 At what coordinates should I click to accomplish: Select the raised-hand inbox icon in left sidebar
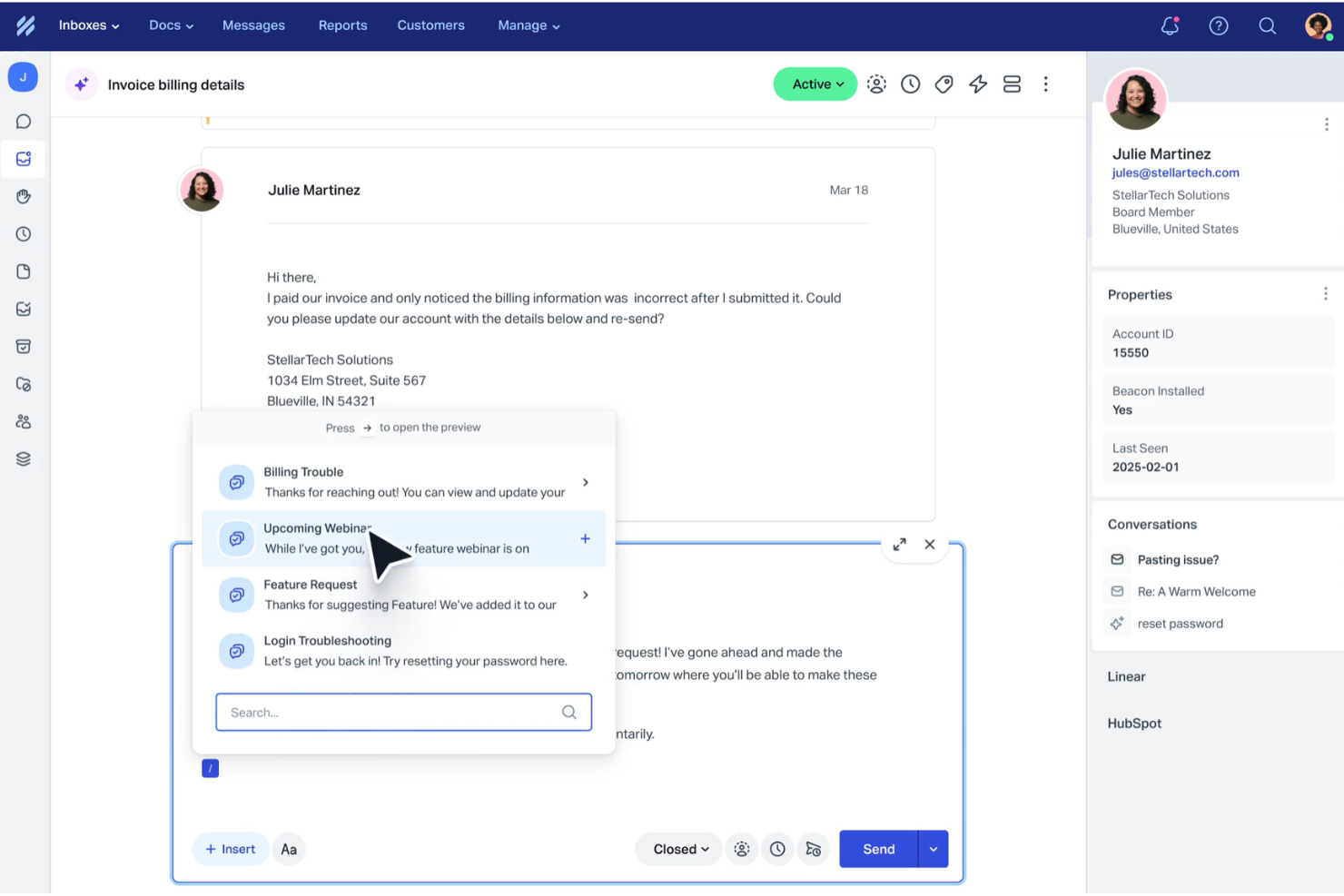(x=23, y=196)
